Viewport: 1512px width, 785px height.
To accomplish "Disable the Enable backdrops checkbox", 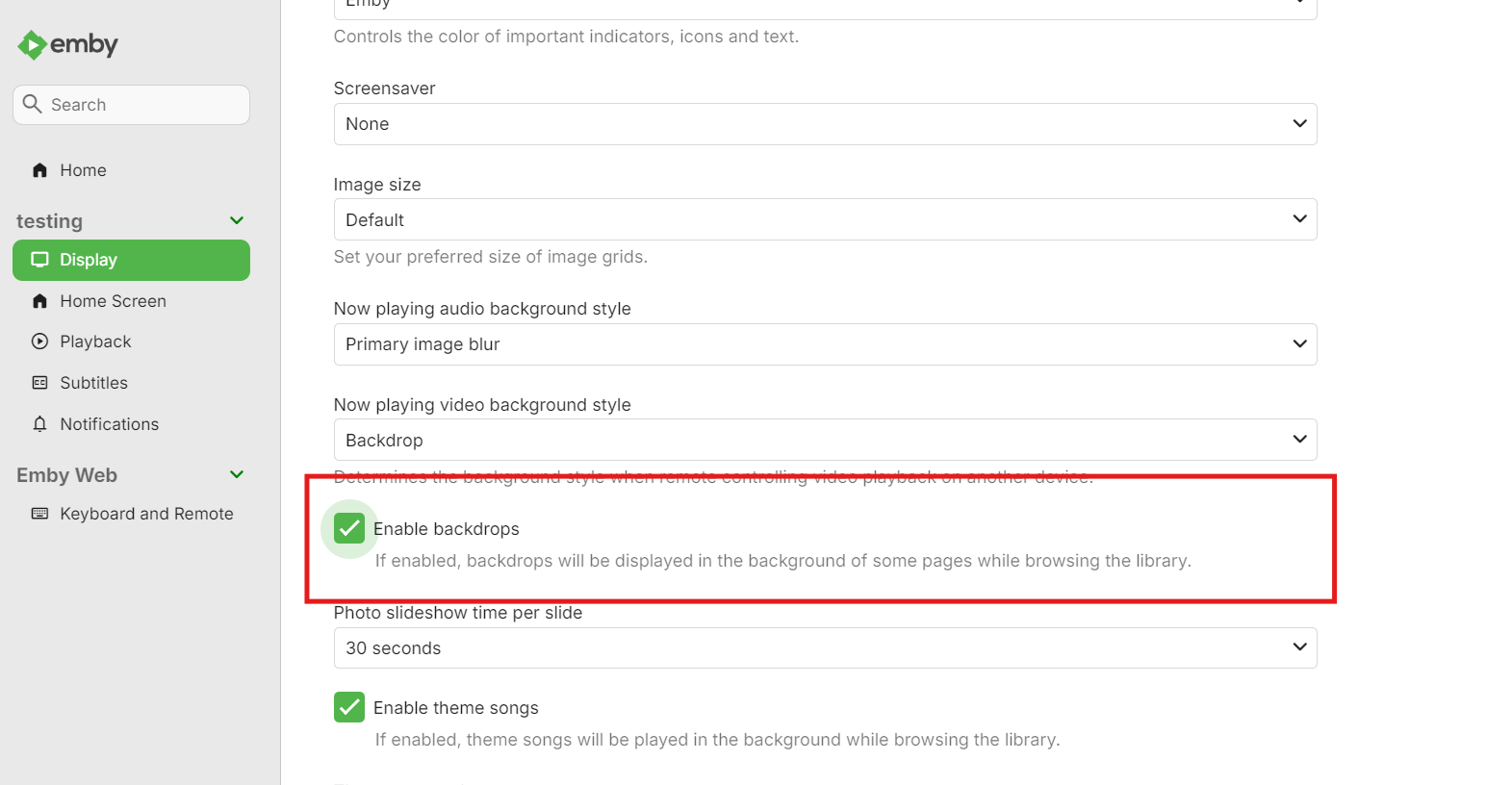I will [x=348, y=527].
